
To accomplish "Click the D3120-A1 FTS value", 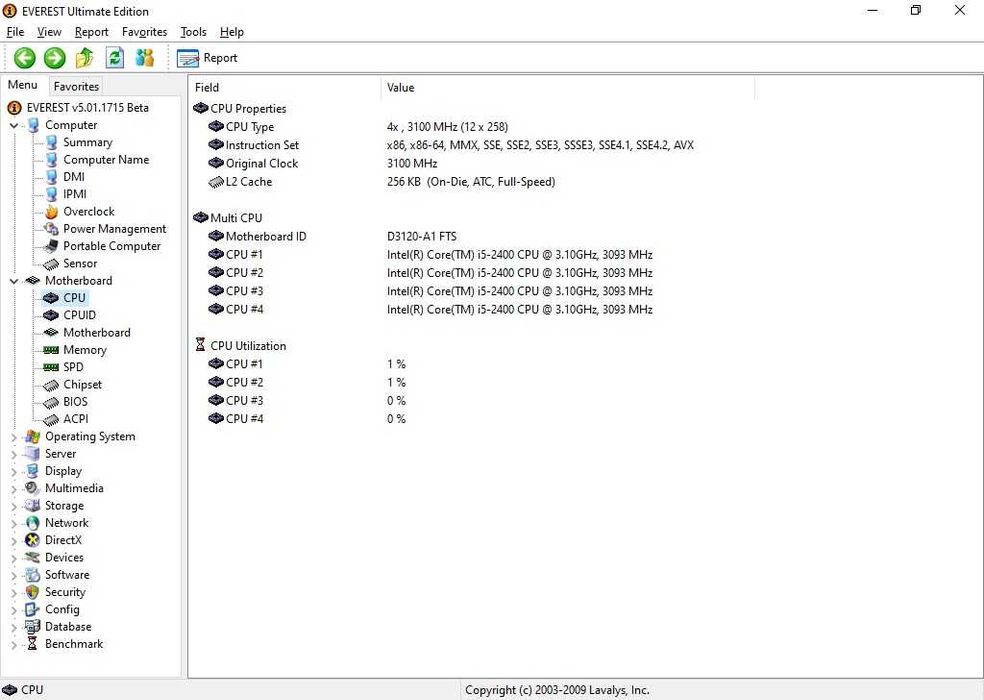I will click(422, 236).
